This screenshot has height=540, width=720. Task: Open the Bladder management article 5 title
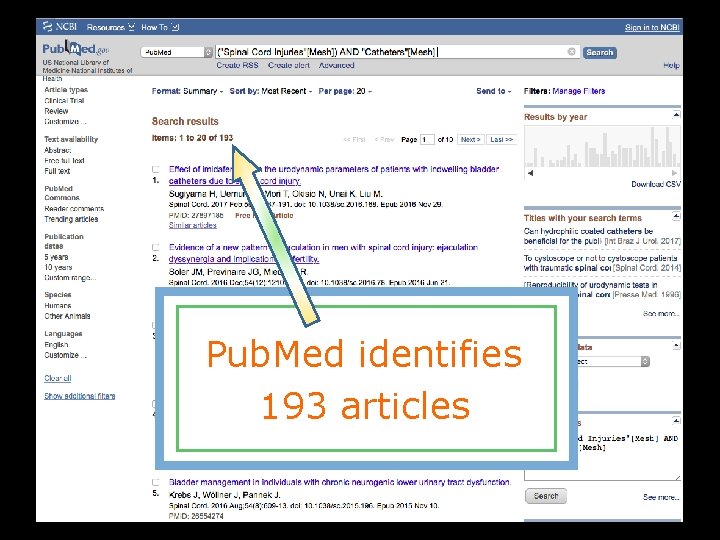340,482
